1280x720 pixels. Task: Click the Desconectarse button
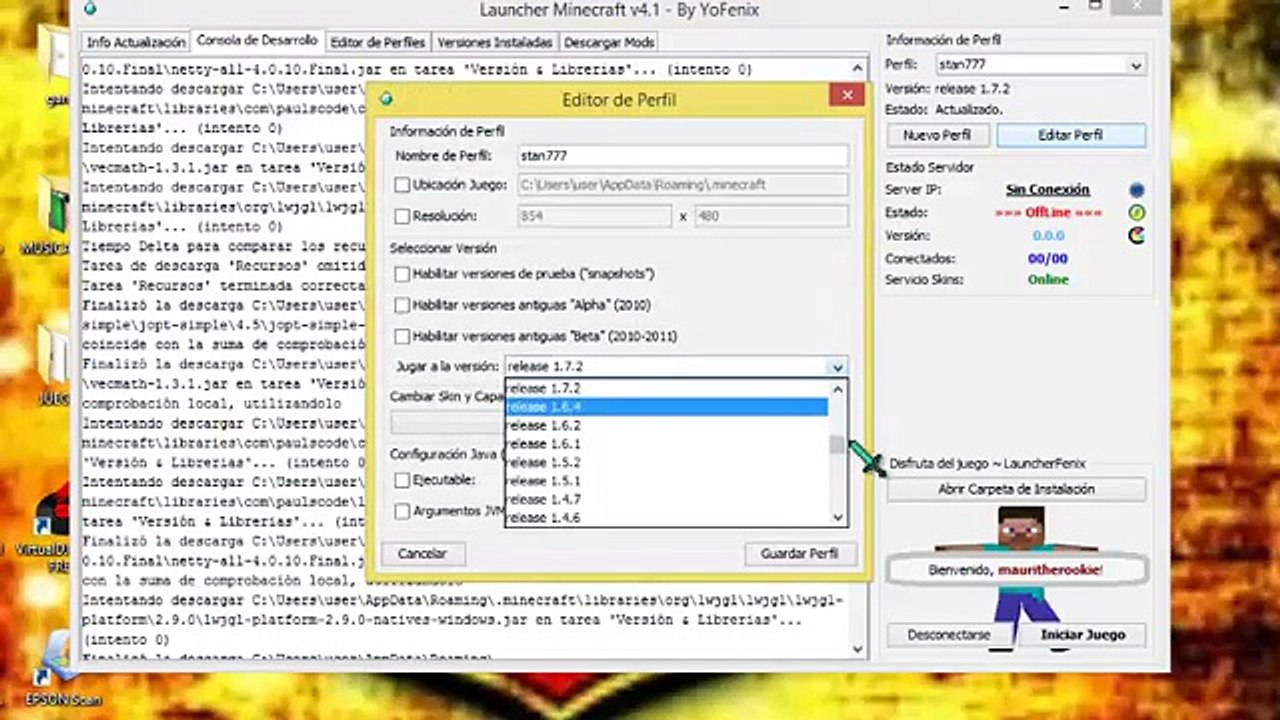(x=949, y=635)
